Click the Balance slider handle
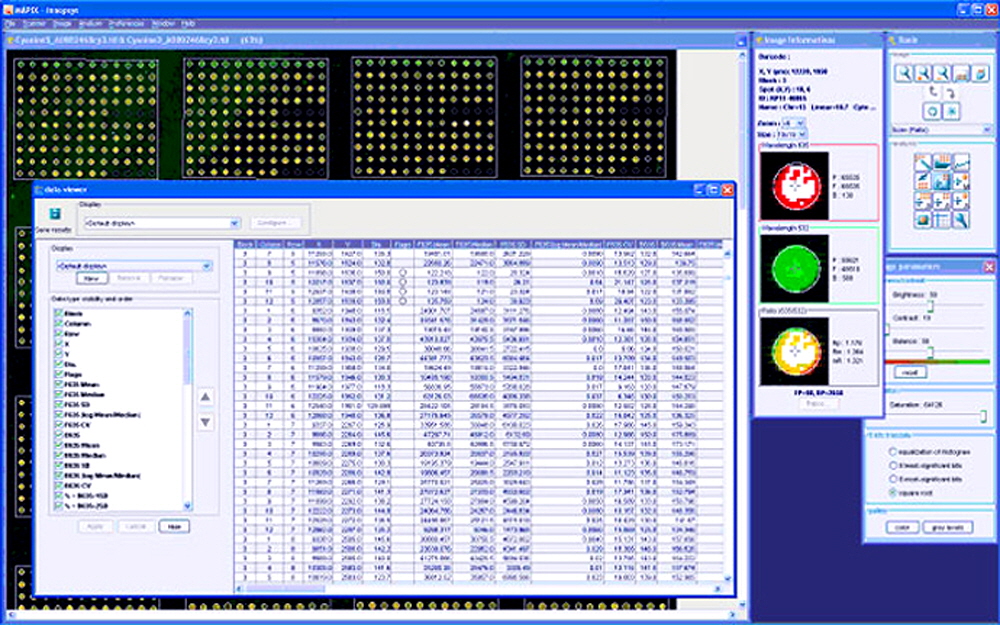Viewport: 1000px width, 625px height. coord(930,353)
